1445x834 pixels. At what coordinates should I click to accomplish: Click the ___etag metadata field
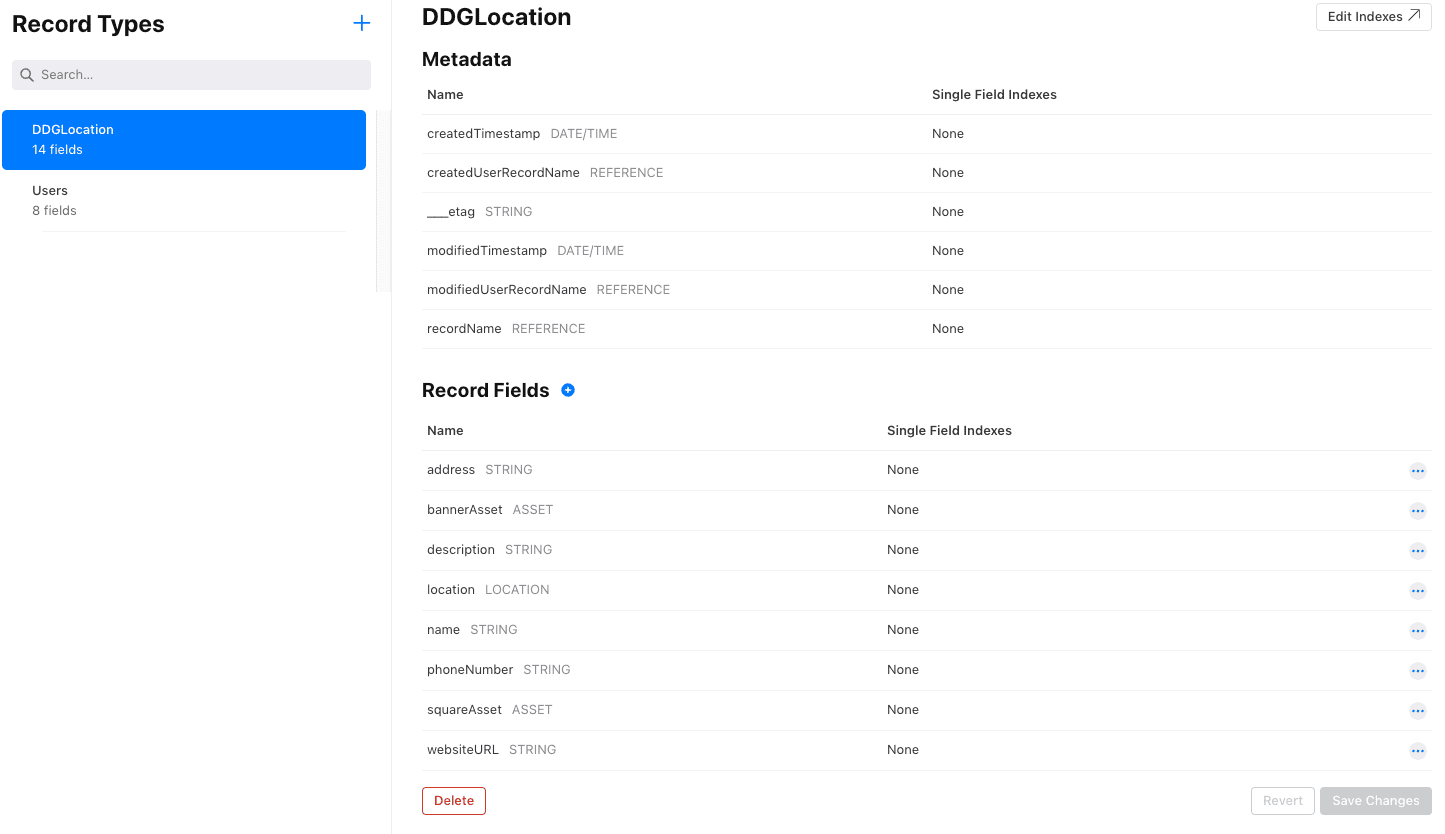click(451, 212)
